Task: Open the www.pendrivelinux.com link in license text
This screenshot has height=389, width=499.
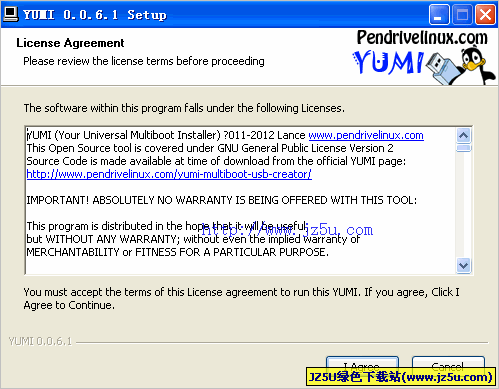Action: click(366, 135)
